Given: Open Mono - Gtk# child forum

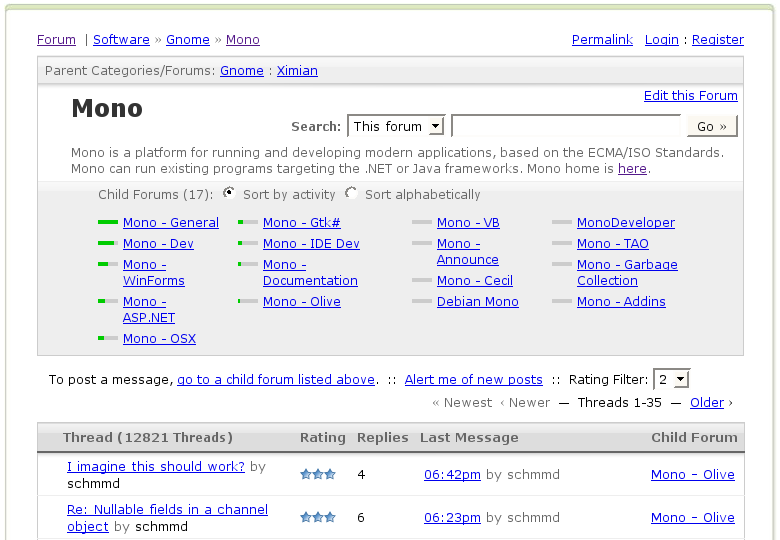Looking at the screenshot, I should click(x=301, y=222).
